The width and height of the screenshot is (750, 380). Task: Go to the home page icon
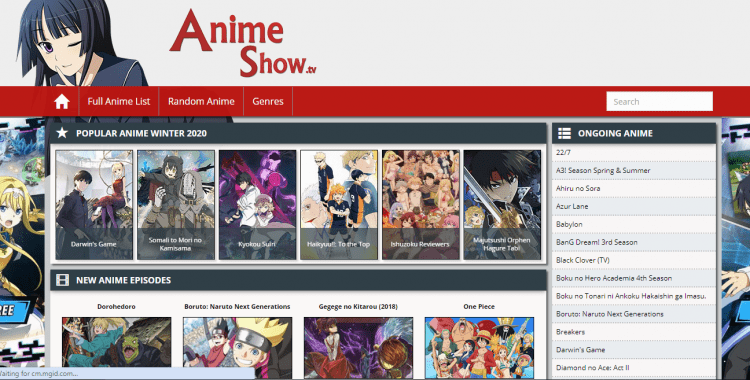coord(62,101)
